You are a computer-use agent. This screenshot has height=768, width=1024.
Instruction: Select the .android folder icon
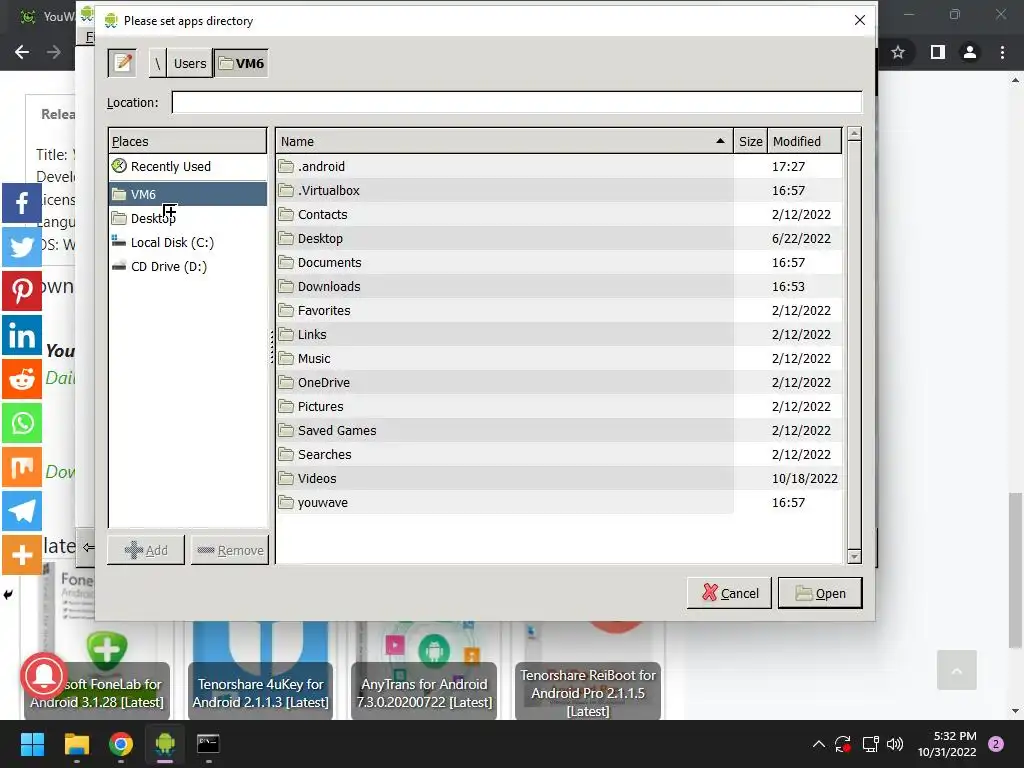(x=286, y=167)
